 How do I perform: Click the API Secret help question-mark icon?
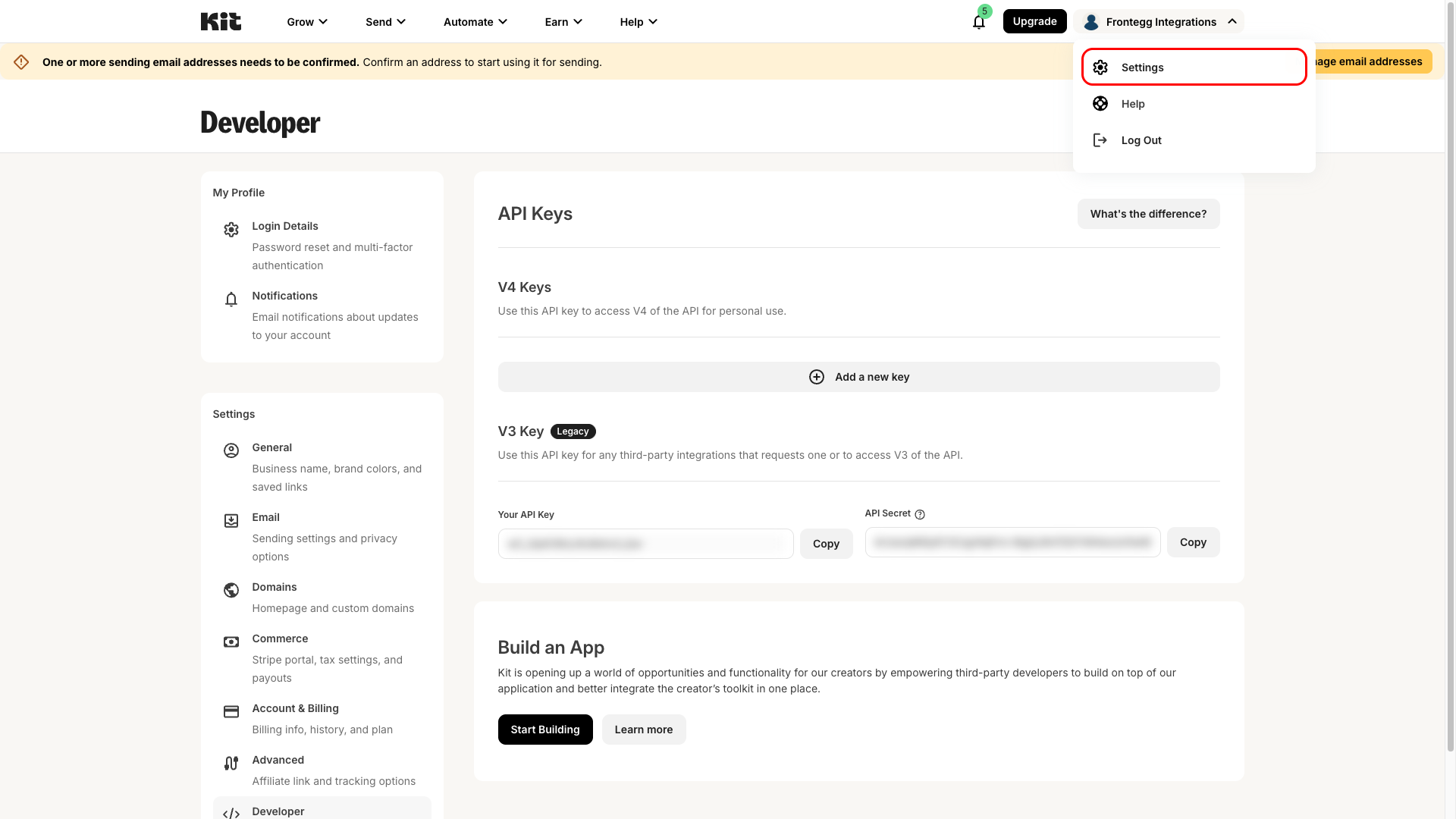click(920, 514)
